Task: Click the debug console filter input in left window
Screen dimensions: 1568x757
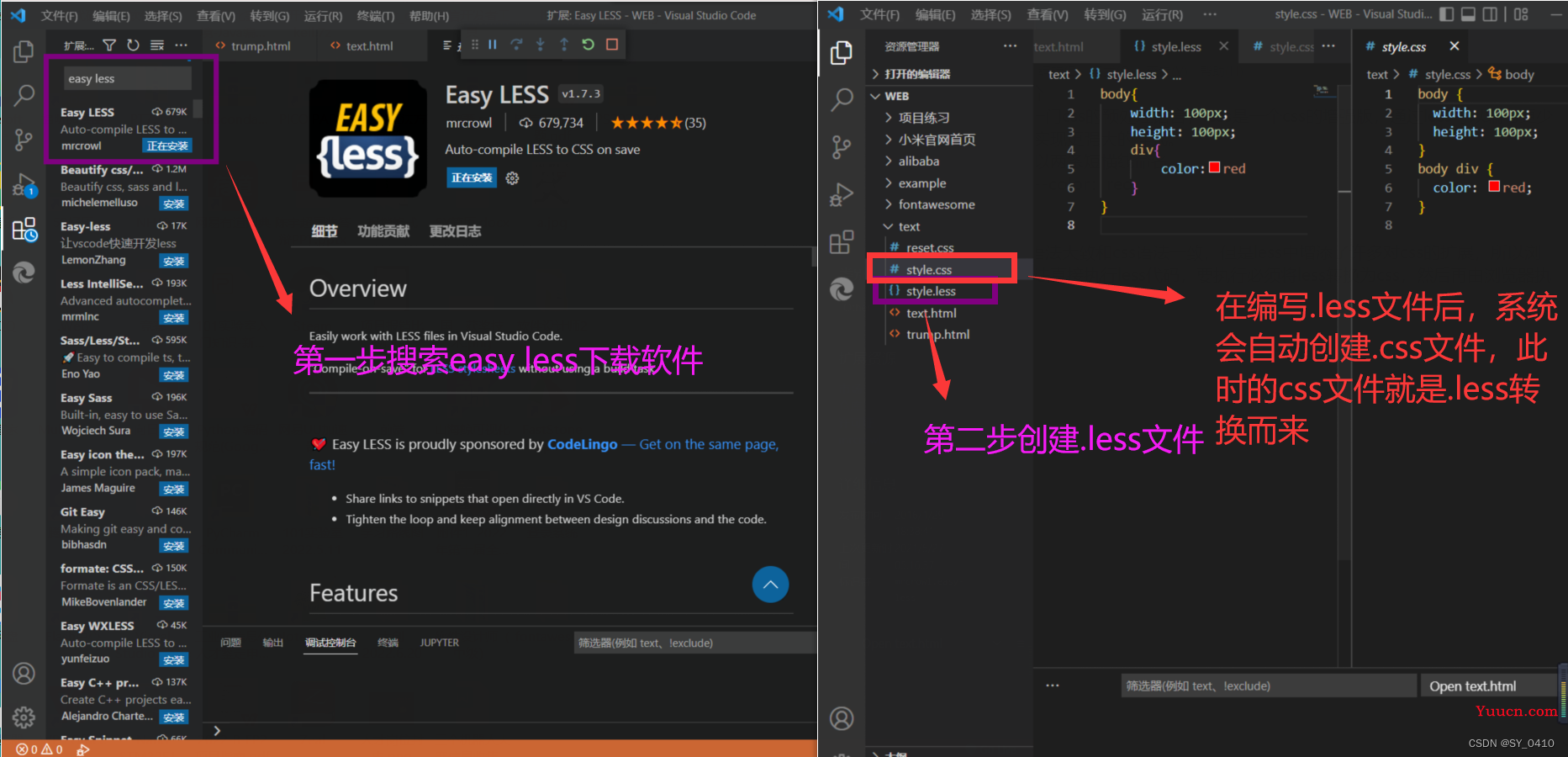Action: tap(694, 643)
